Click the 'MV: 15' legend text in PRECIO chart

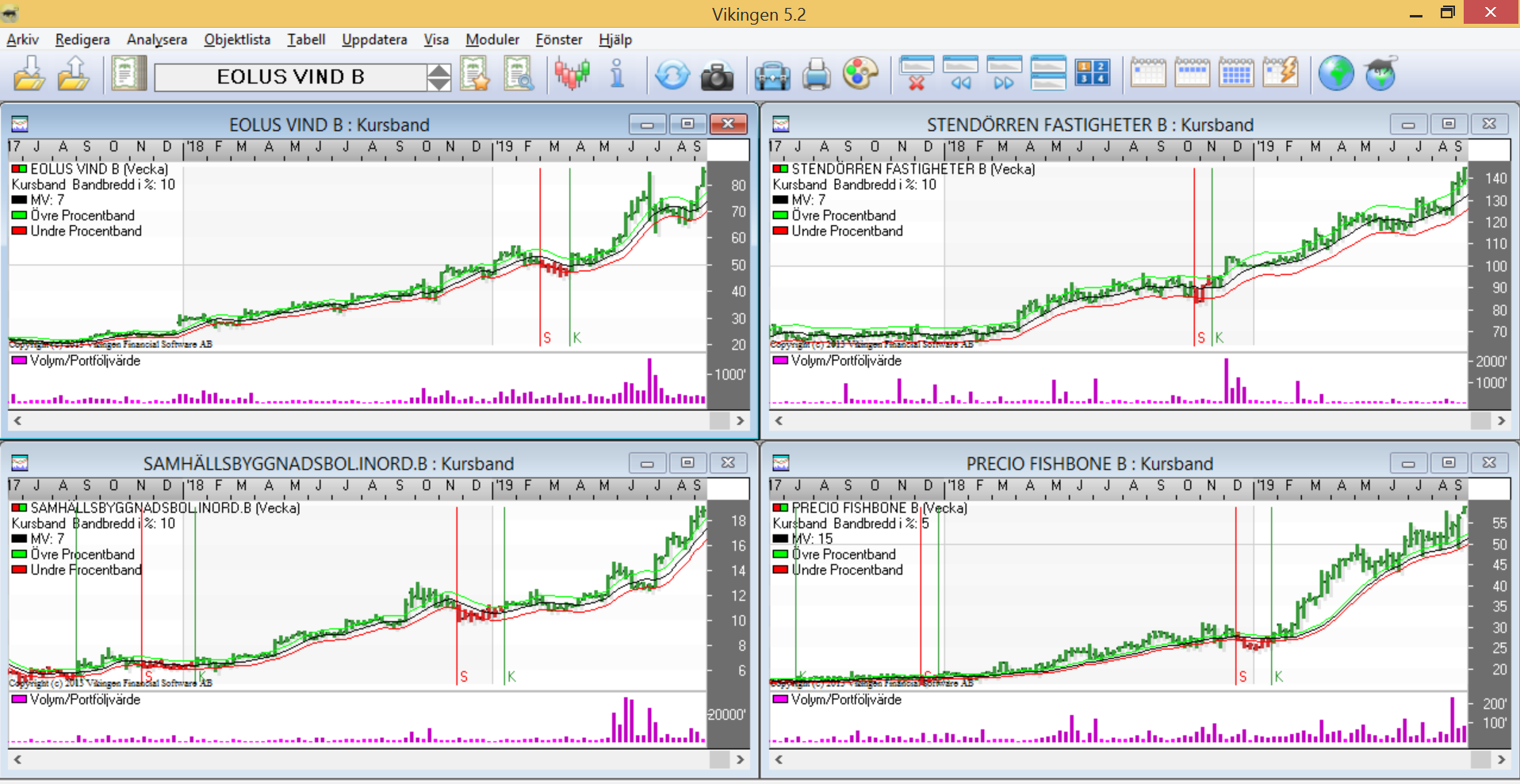[x=812, y=539]
